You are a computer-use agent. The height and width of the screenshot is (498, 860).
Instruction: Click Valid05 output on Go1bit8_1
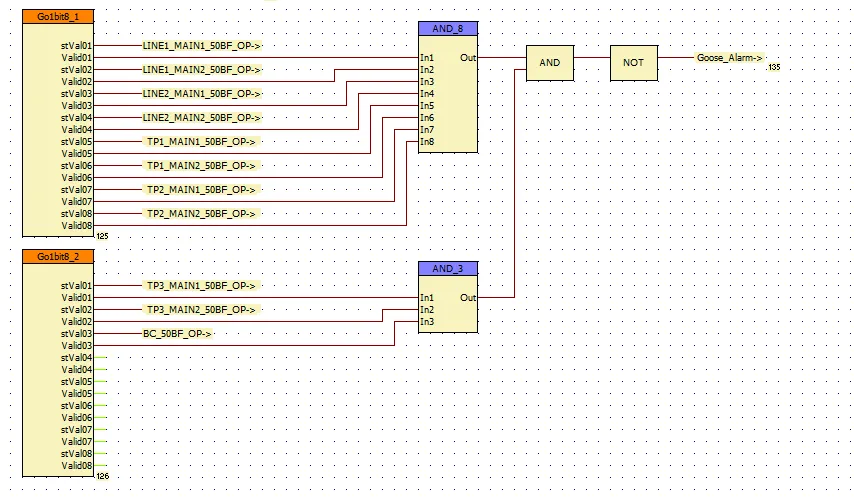77,154
